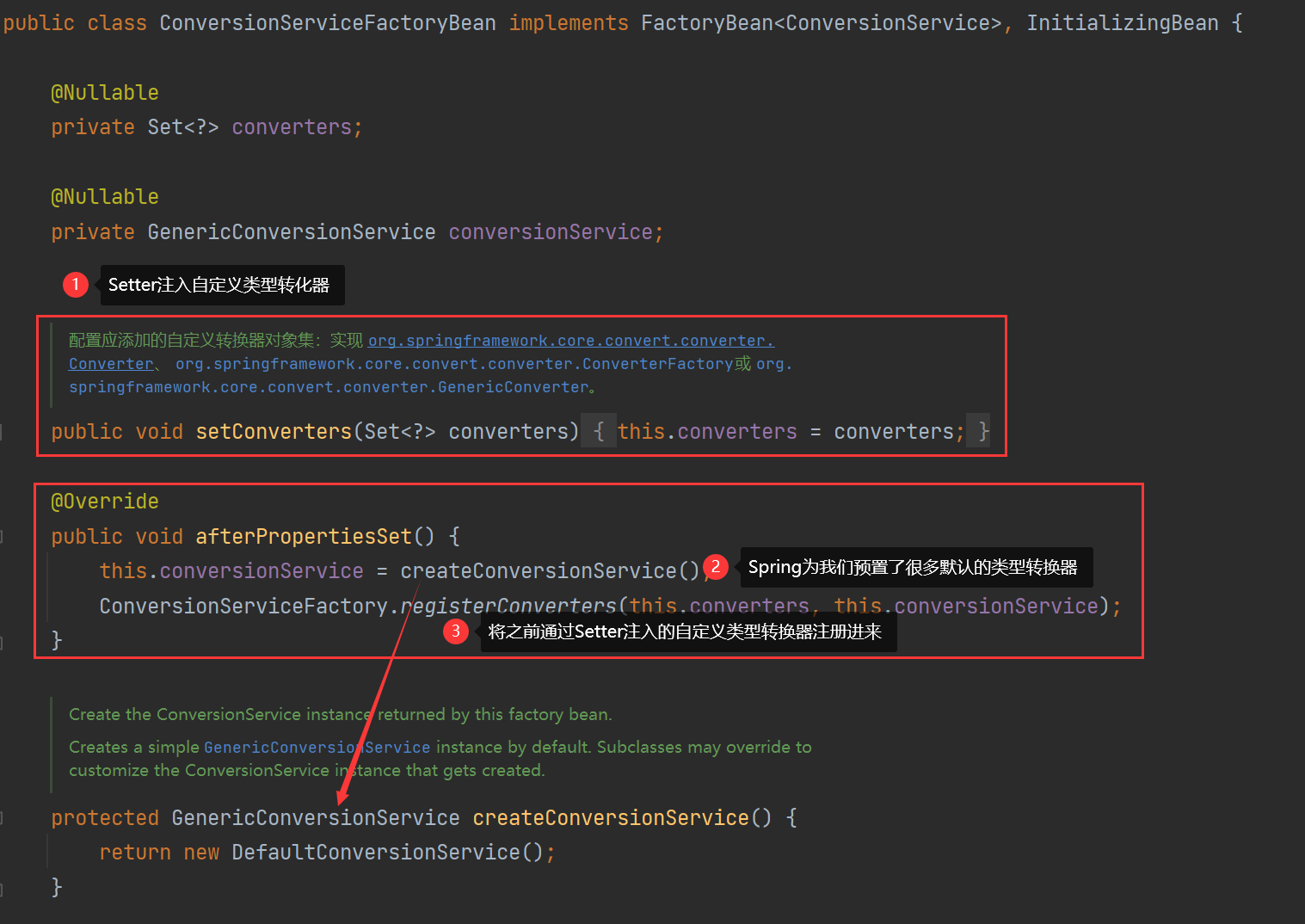Image resolution: width=1305 pixels, height=924 pixels.
Task: Click the createConversionService name in the protected method declaration
Action: 611,818
